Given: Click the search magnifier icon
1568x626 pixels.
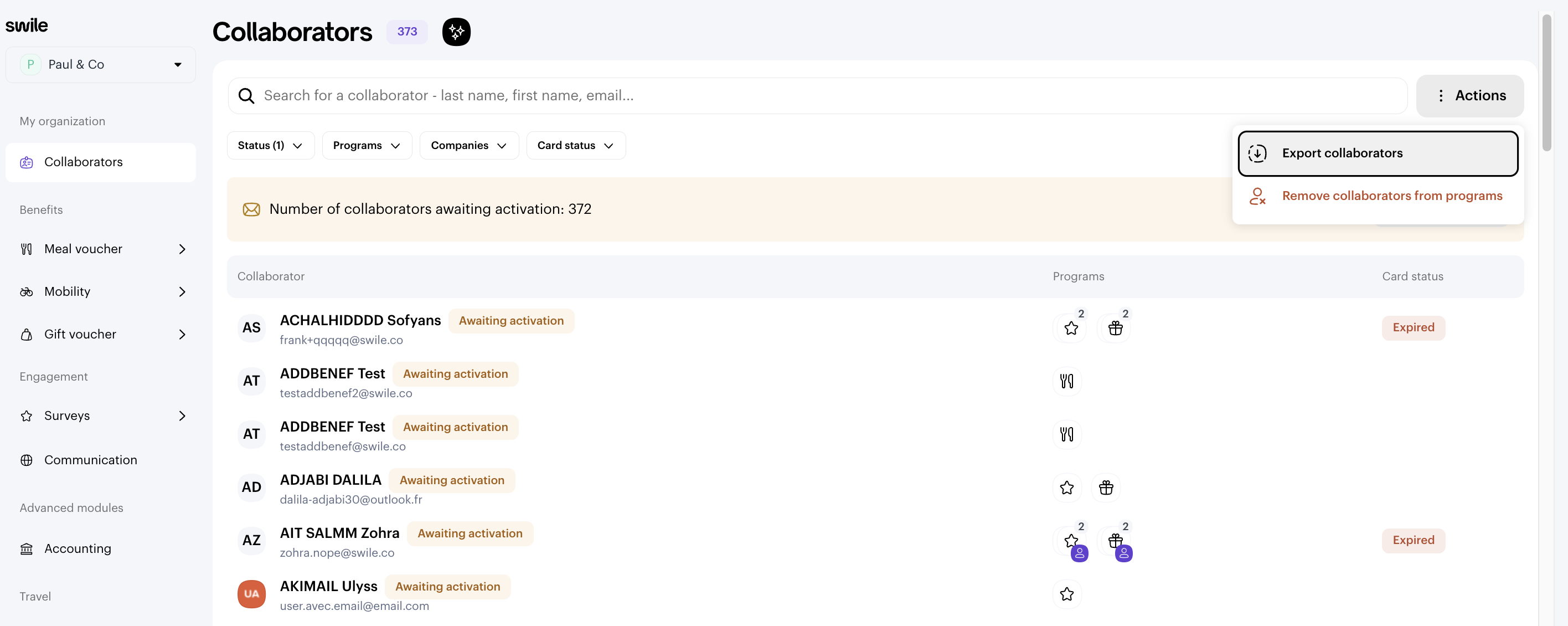Looking at the screenshot, I should (x=246, y=96).
